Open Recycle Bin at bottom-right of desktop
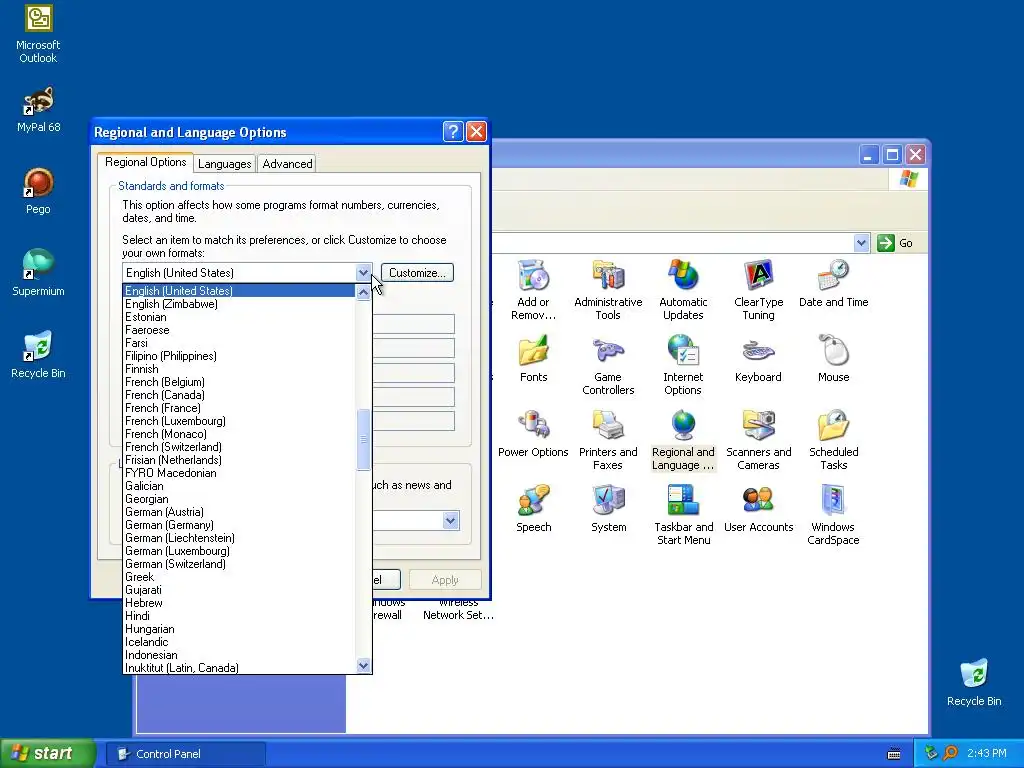Image resolution: width=1024 pixels, height=768 pixels. (974, 682)
